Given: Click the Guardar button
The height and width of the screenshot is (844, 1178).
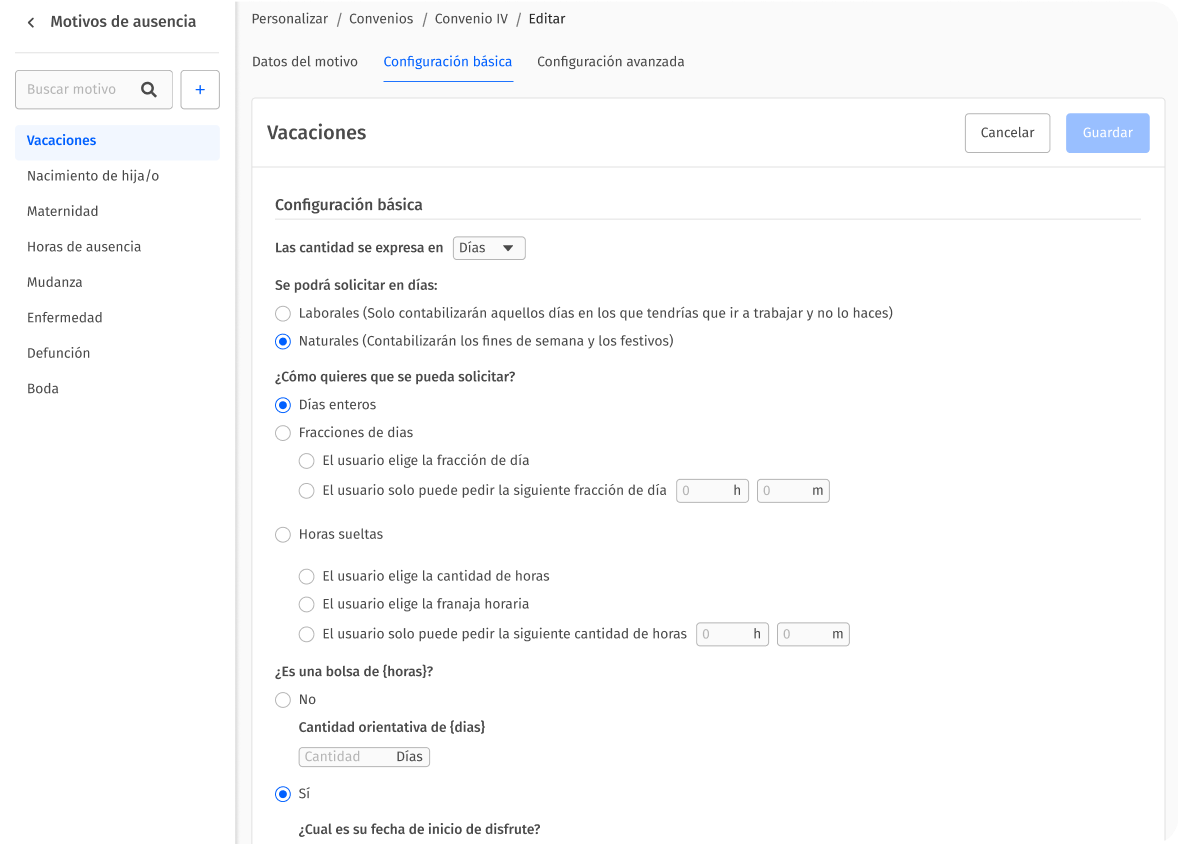Looking at the screenshot, I should coord(1107,133).
